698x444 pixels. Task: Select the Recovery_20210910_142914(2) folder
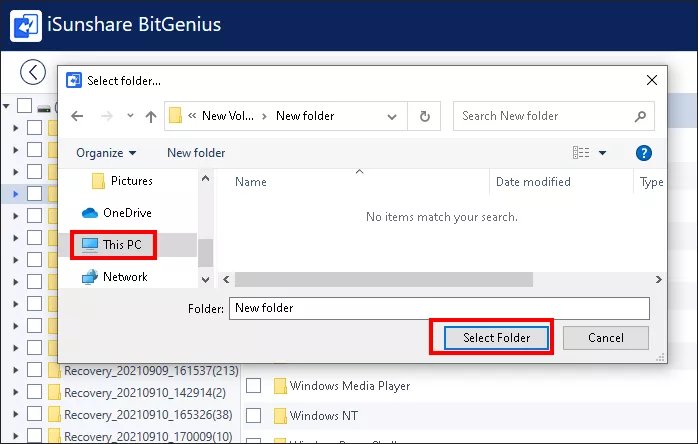point(145,392)
